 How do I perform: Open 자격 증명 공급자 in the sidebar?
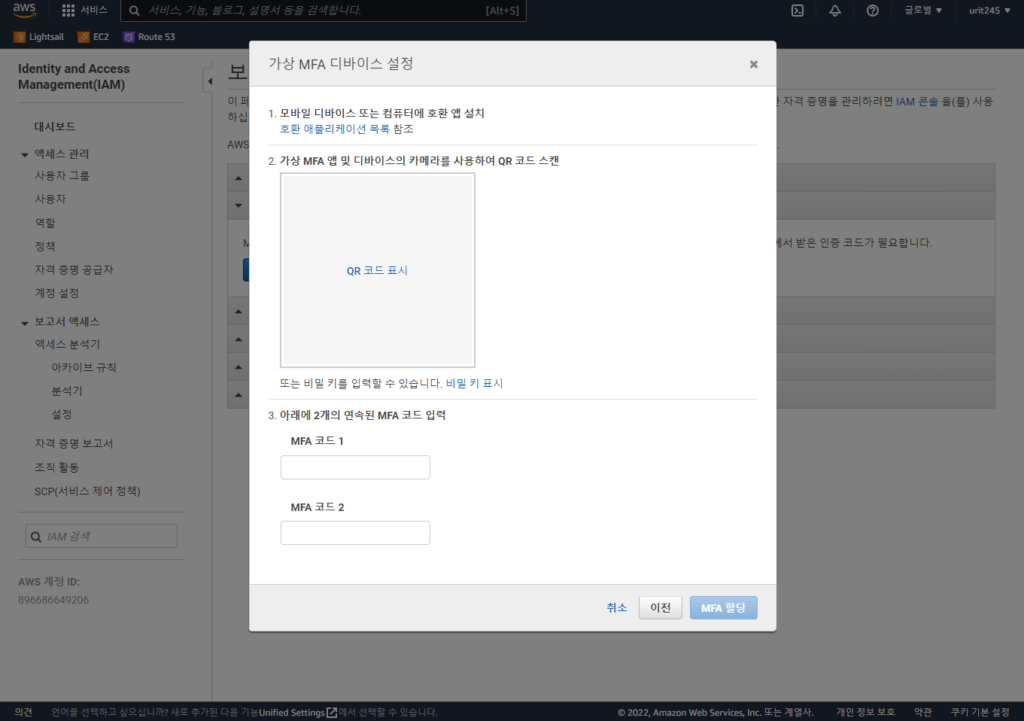[74, 269]
